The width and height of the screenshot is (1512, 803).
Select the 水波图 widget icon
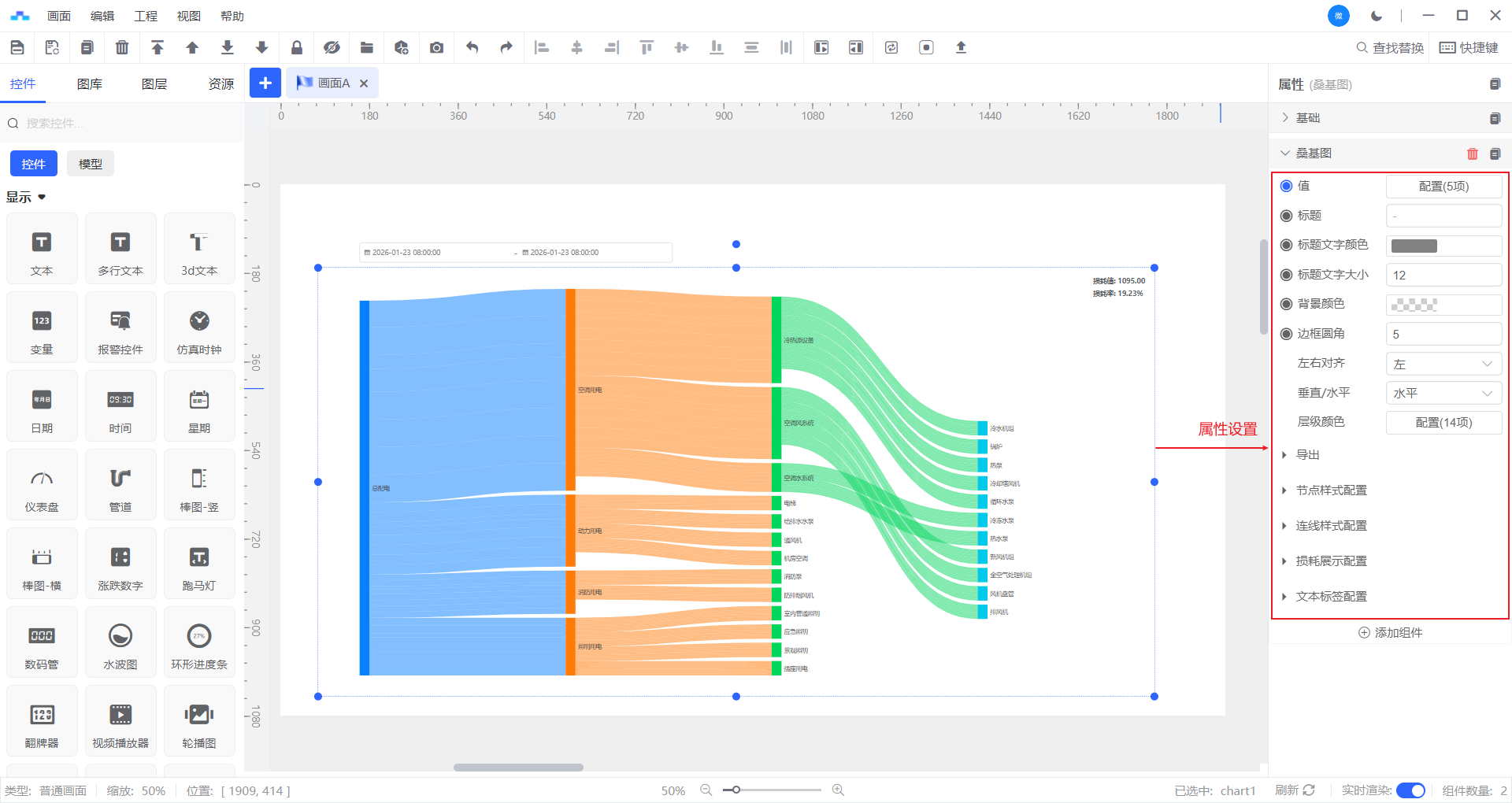pyautogui.click(x=120, y=642)
